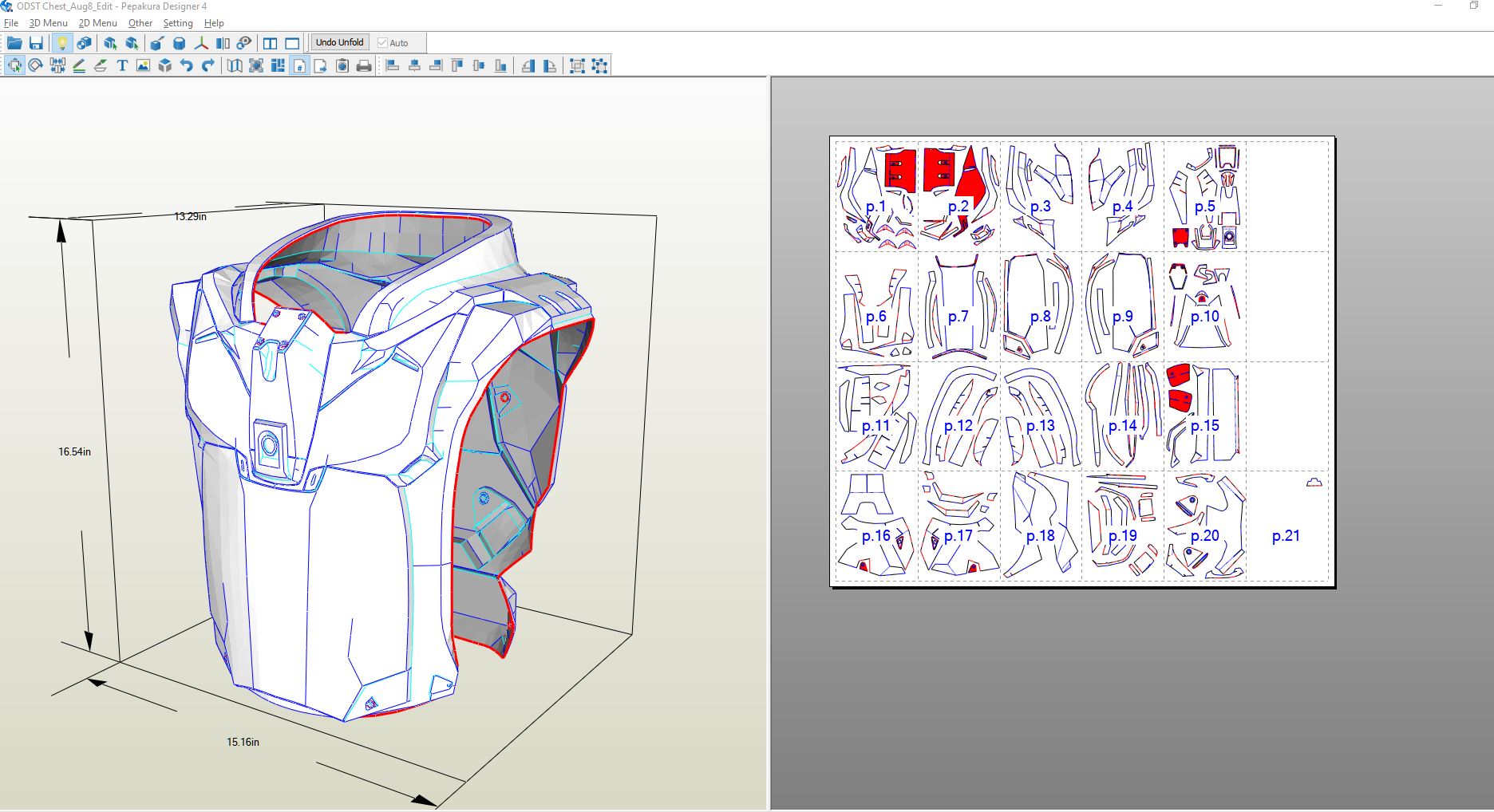Image resolution: width=1494 pixels, height=812 pixels.
Task: Click page p.2 with red parts
Action: [x=958, y=196]
